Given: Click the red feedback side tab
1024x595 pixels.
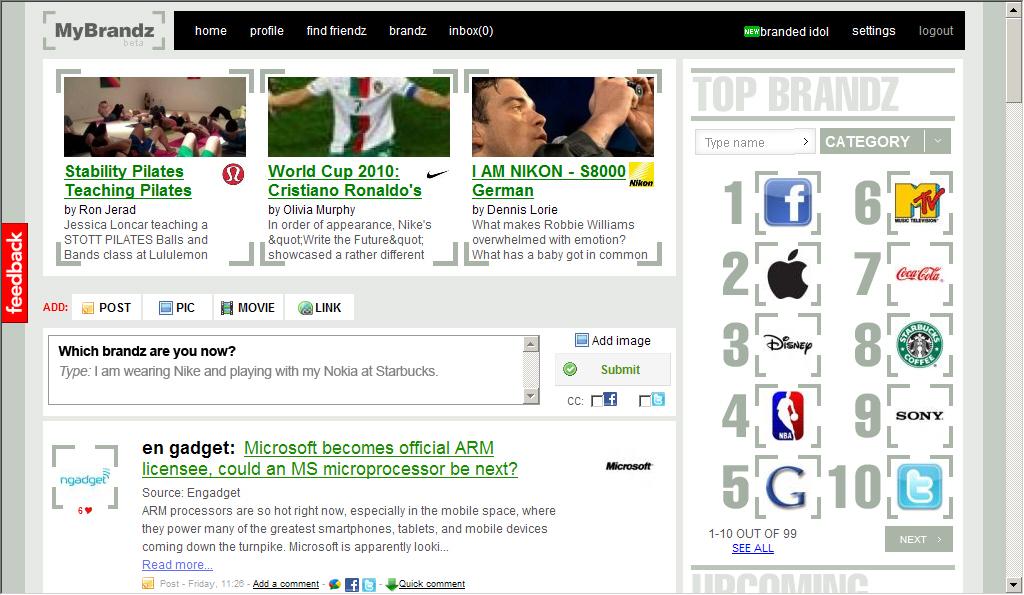Looking at the screenshot, I should coord(14,272).
